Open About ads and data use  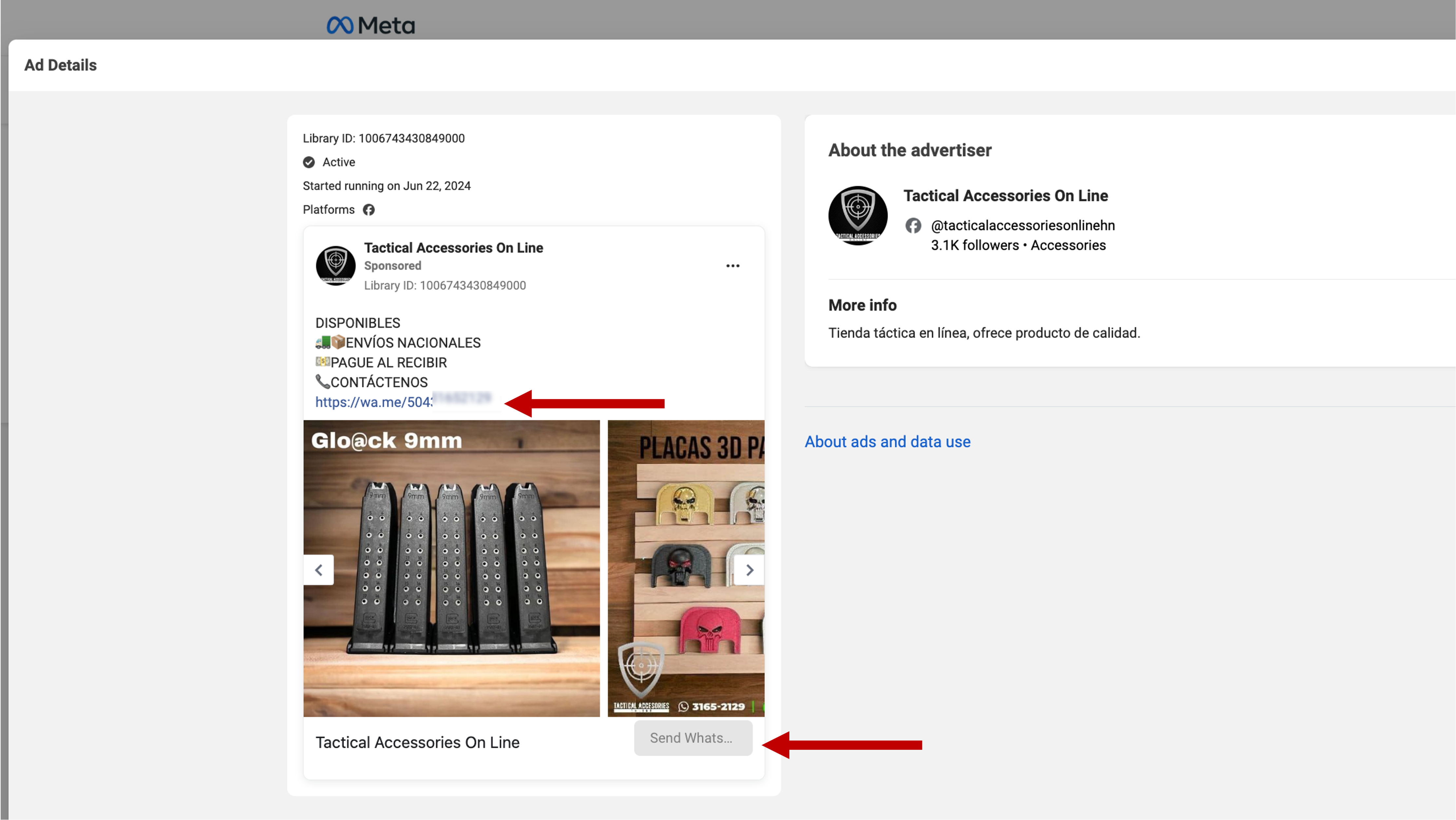(887, 442)
